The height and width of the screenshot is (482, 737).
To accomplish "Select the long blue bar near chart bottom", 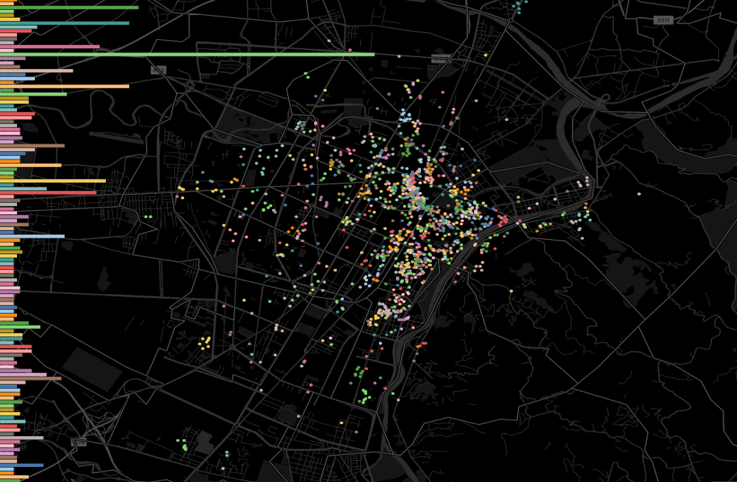I will click(x=22, y=465).
